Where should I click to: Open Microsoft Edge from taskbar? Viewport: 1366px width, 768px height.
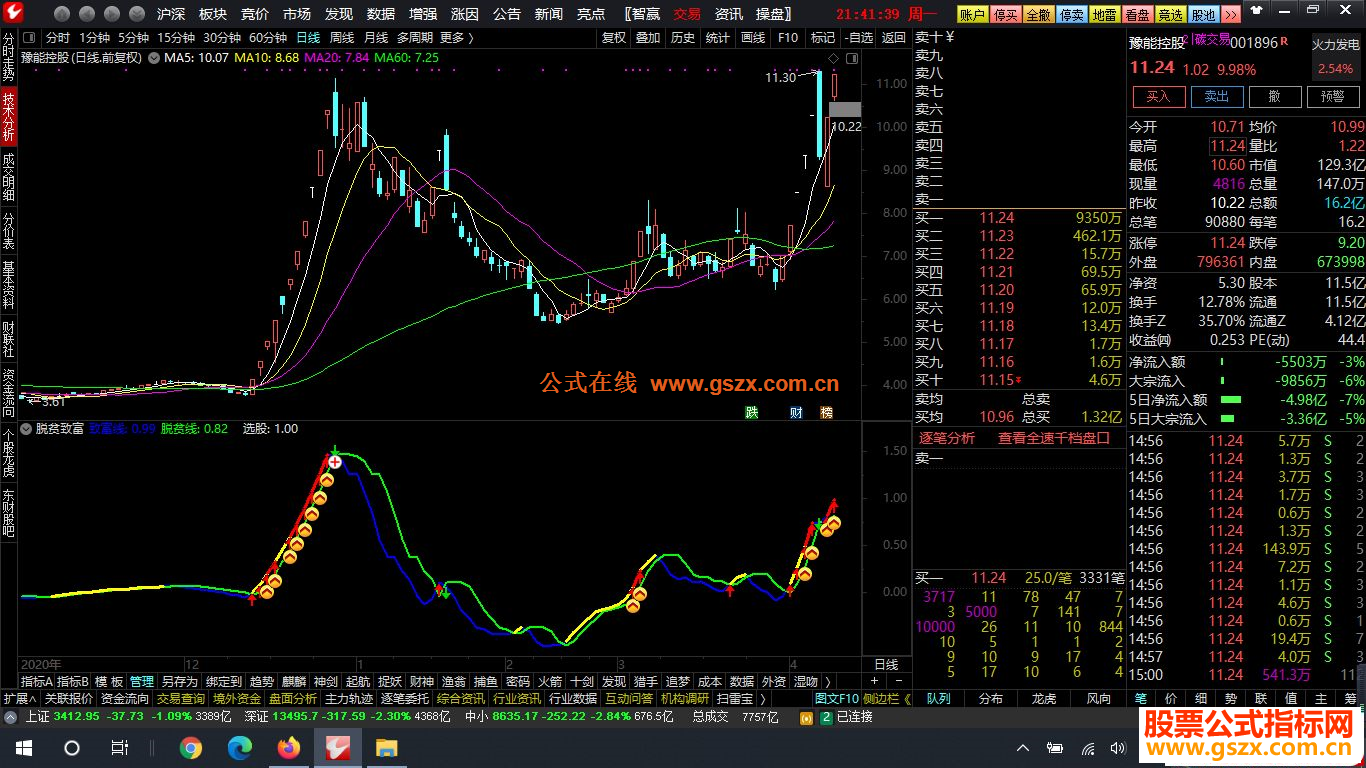tap(240, 747)
